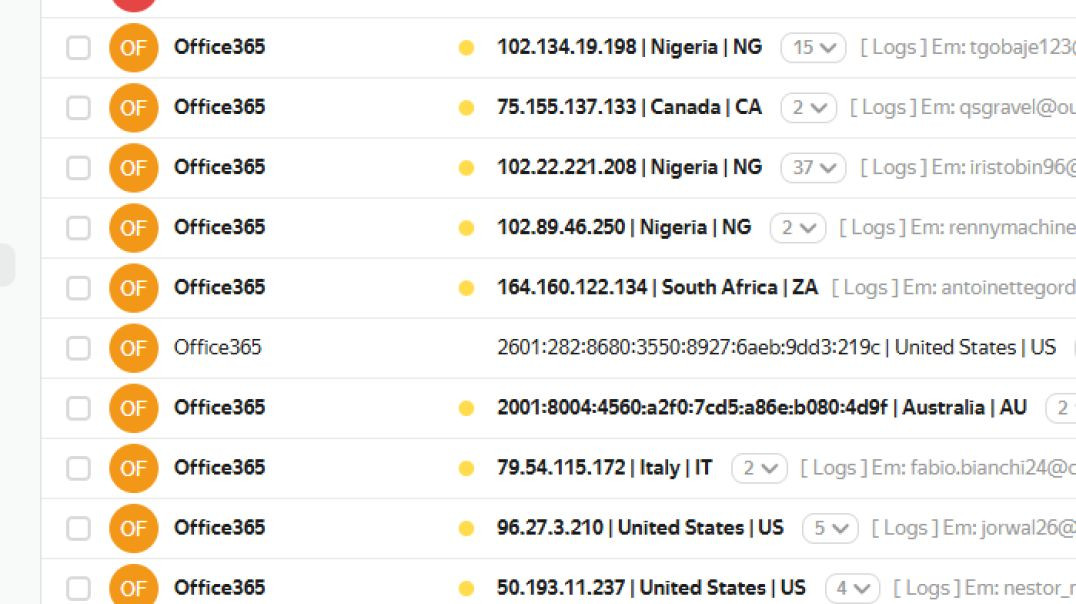Click the OF avatar in the Australia row
This screenshot has width=1076, height=604.
(134, 408)
